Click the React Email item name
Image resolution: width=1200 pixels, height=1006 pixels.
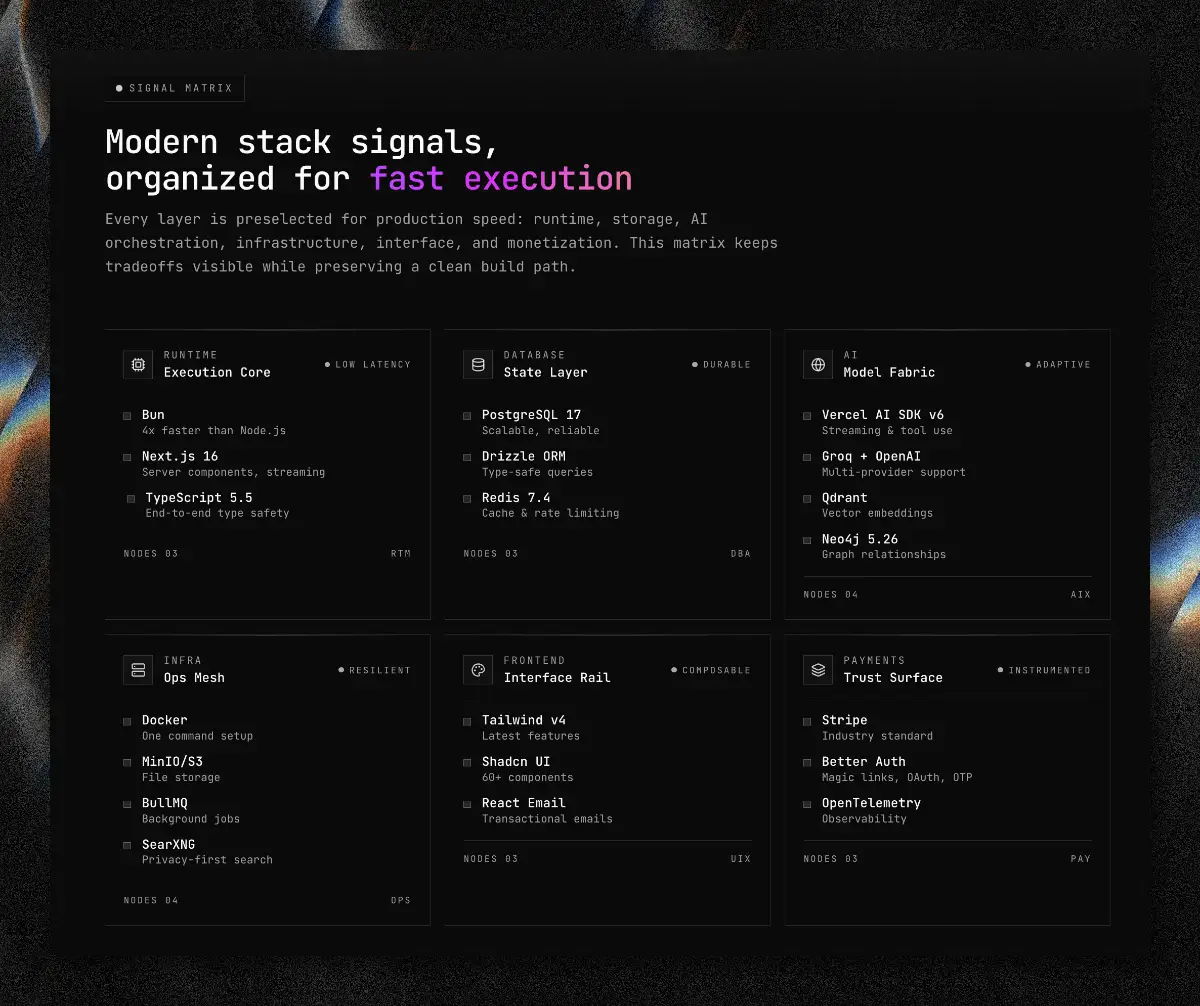(x=524, y=803)
